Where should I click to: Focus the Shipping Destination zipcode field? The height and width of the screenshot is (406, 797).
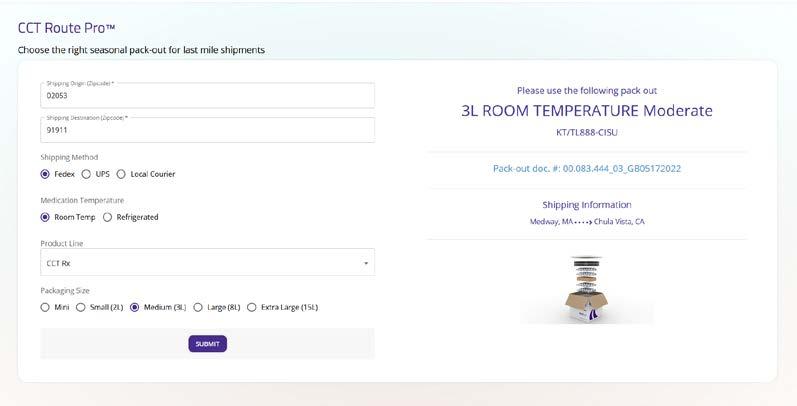coord(207,130)
